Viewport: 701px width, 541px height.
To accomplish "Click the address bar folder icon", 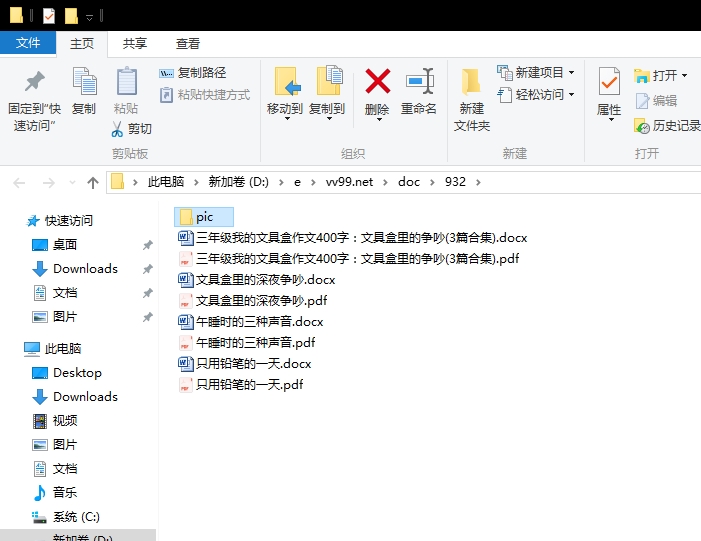I will [117, 182].
